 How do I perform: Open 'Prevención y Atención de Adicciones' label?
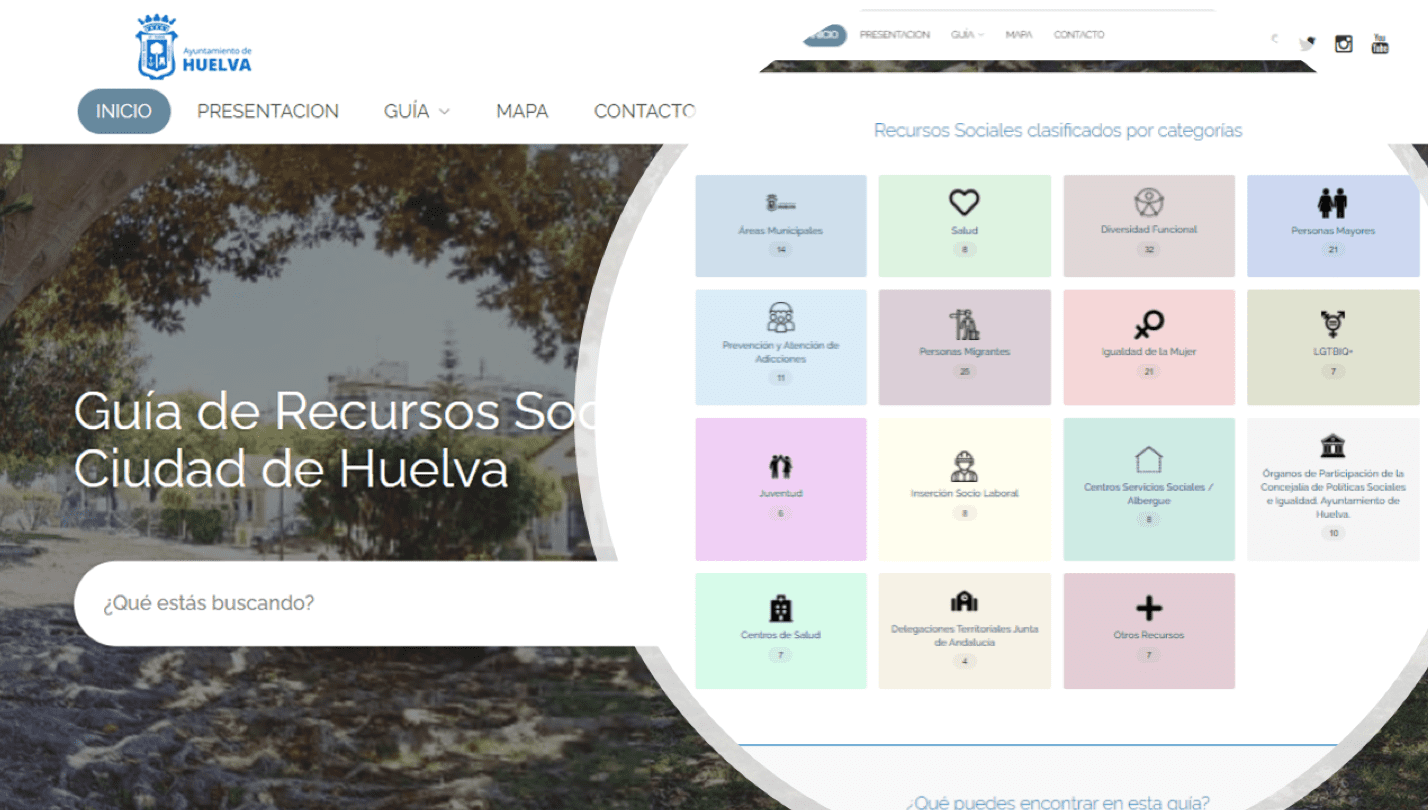coord(781,352)
